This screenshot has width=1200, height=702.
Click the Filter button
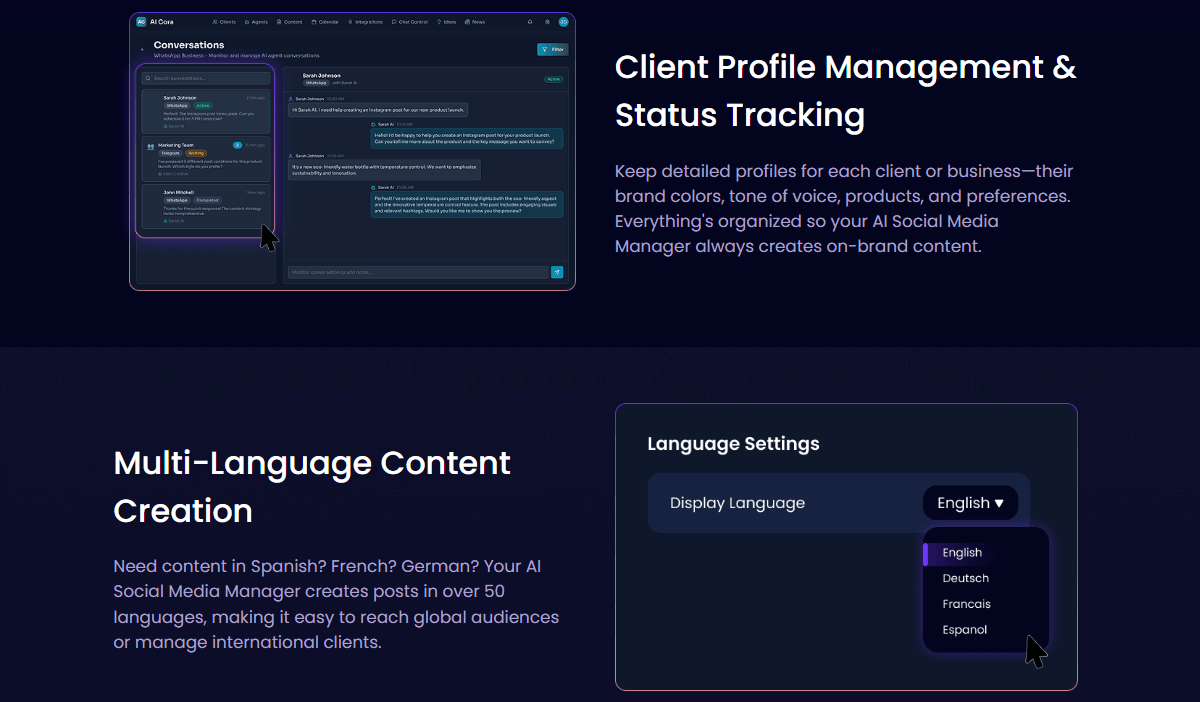click(x=552, y=49)
